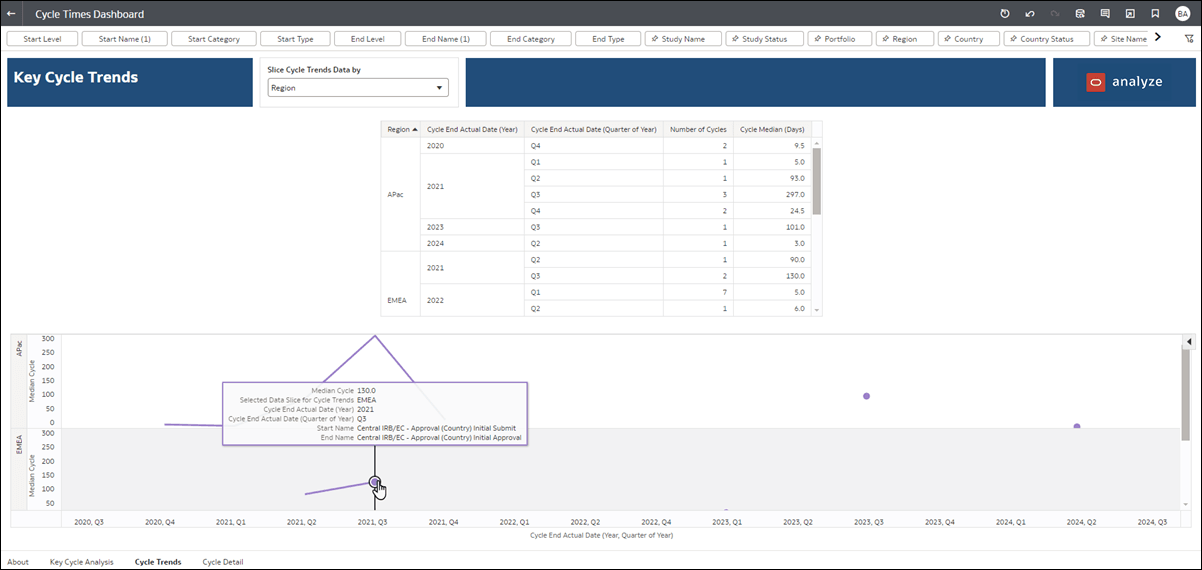Click the redo icon in header

point(1055,14)
